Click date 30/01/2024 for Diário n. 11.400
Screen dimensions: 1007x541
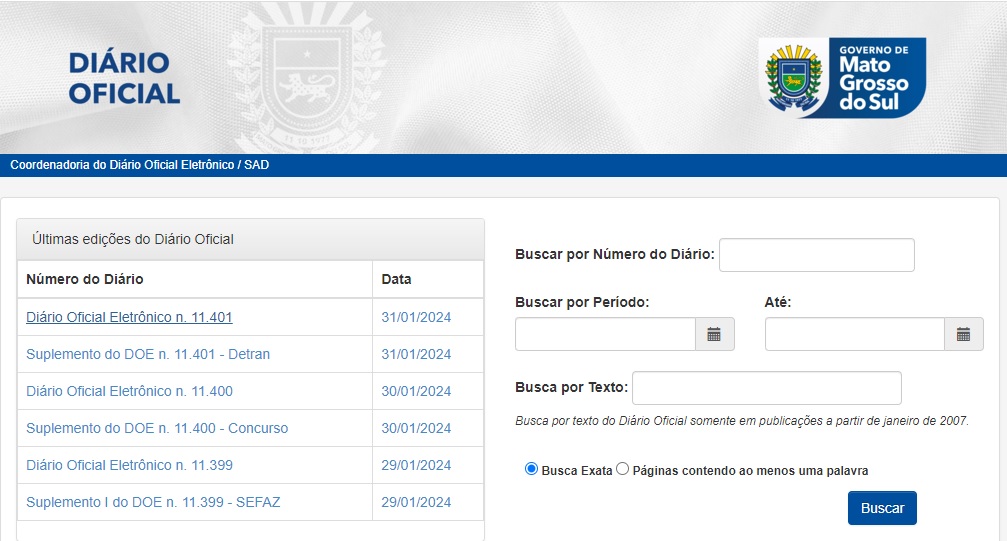pyautogui.click(x=416, y=391)
